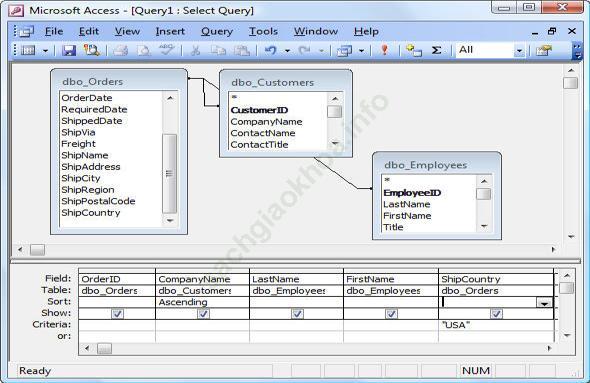Open the File menu
Image resolution: width=590 pixels, height=383 pixels.
(54, 32)
